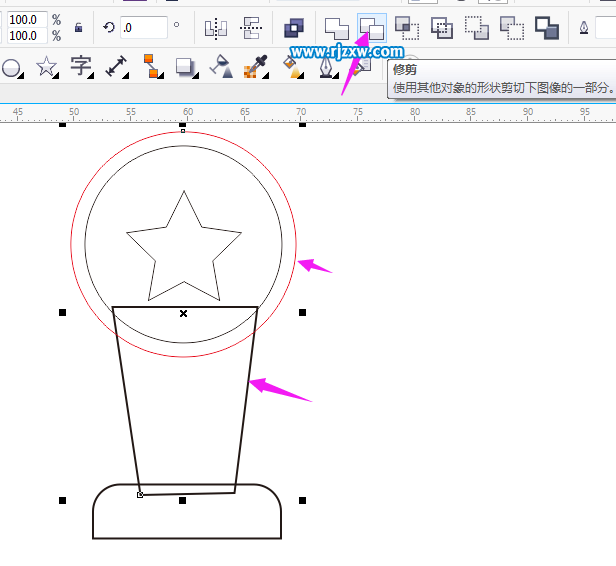Select the Ellipse tool
Screen dimensions: 616x566
coord(12,68)
